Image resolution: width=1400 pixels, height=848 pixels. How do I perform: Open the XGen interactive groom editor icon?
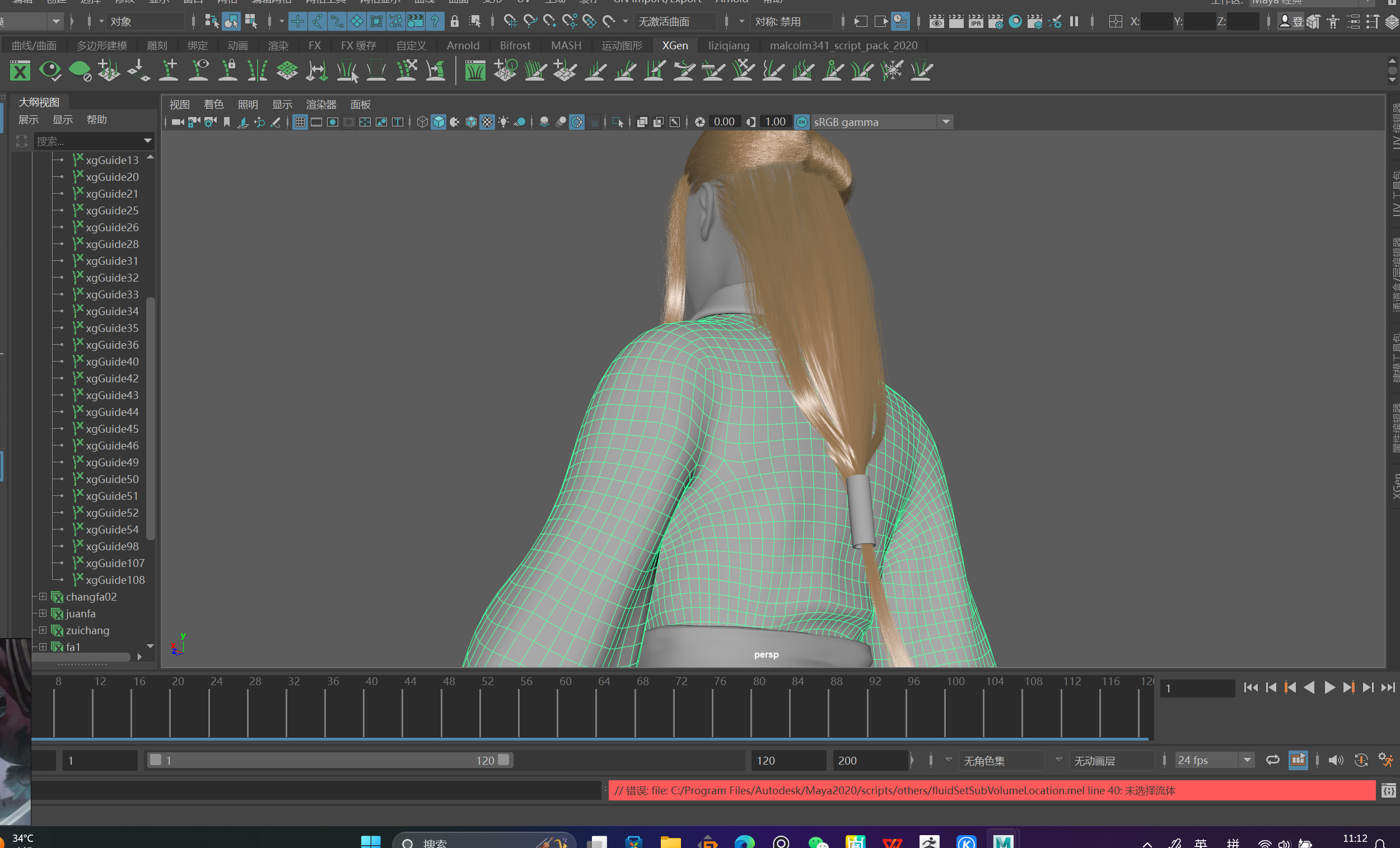(x=474, y=71)
